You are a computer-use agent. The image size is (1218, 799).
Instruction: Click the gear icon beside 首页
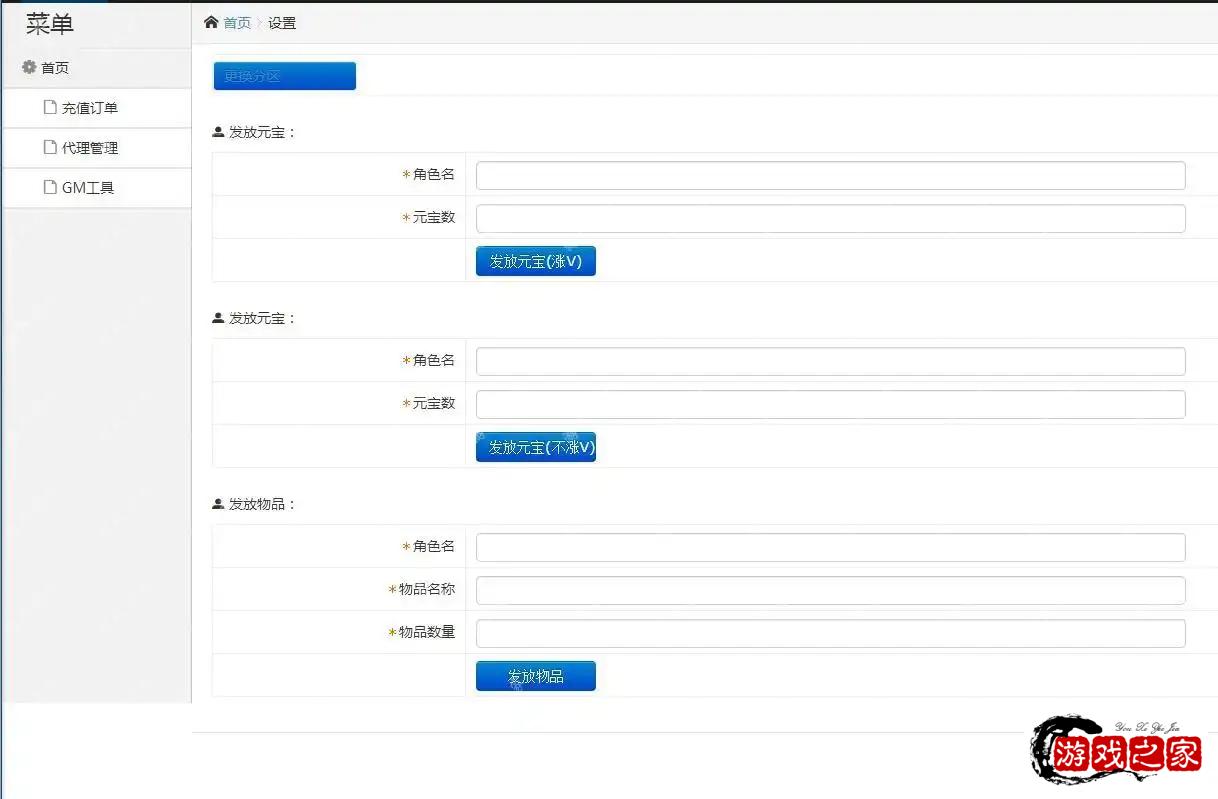pyautogui.click(x=28, y=67)
